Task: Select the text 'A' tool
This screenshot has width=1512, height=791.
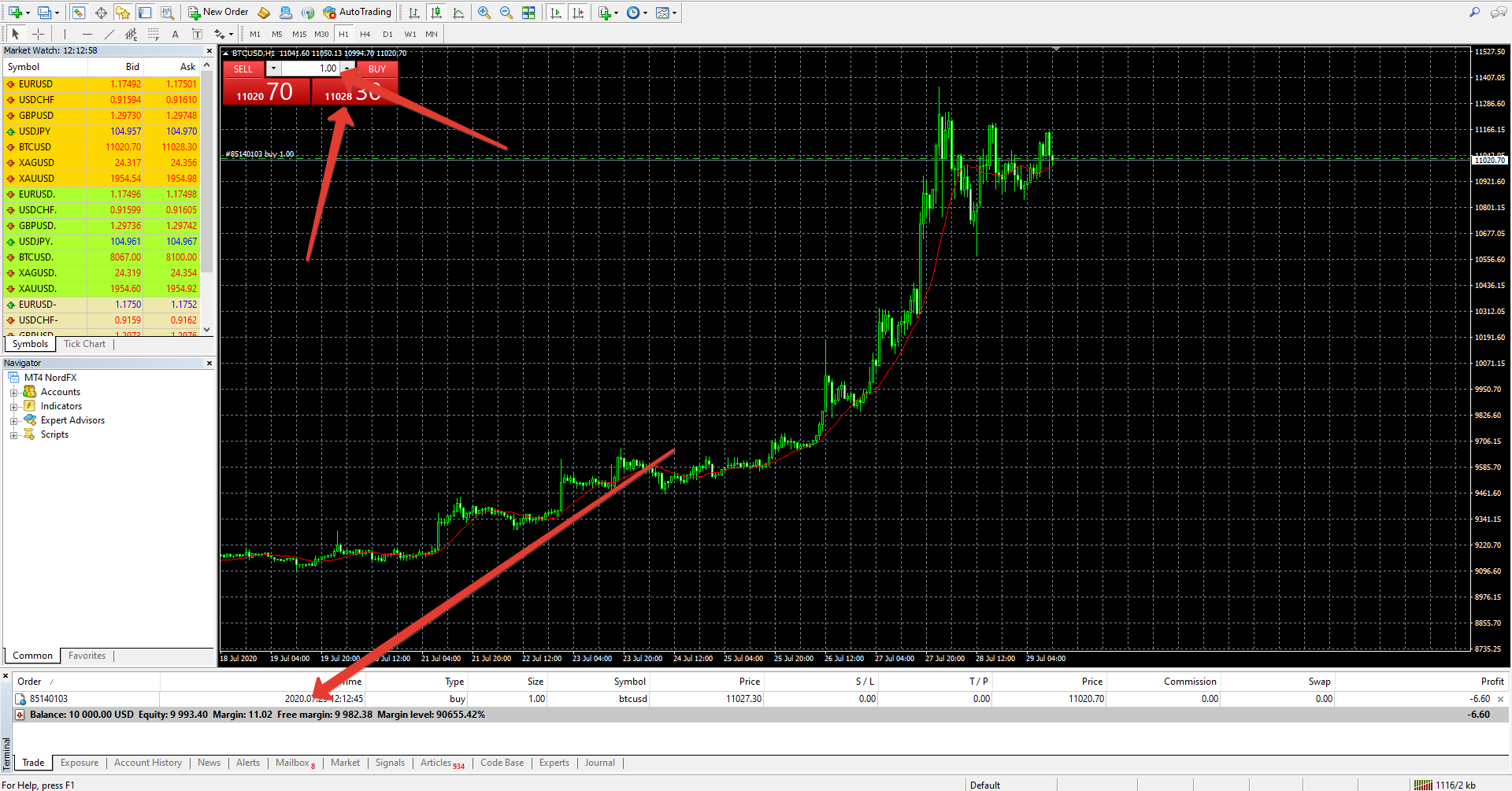Action: (x=175, y=34)
